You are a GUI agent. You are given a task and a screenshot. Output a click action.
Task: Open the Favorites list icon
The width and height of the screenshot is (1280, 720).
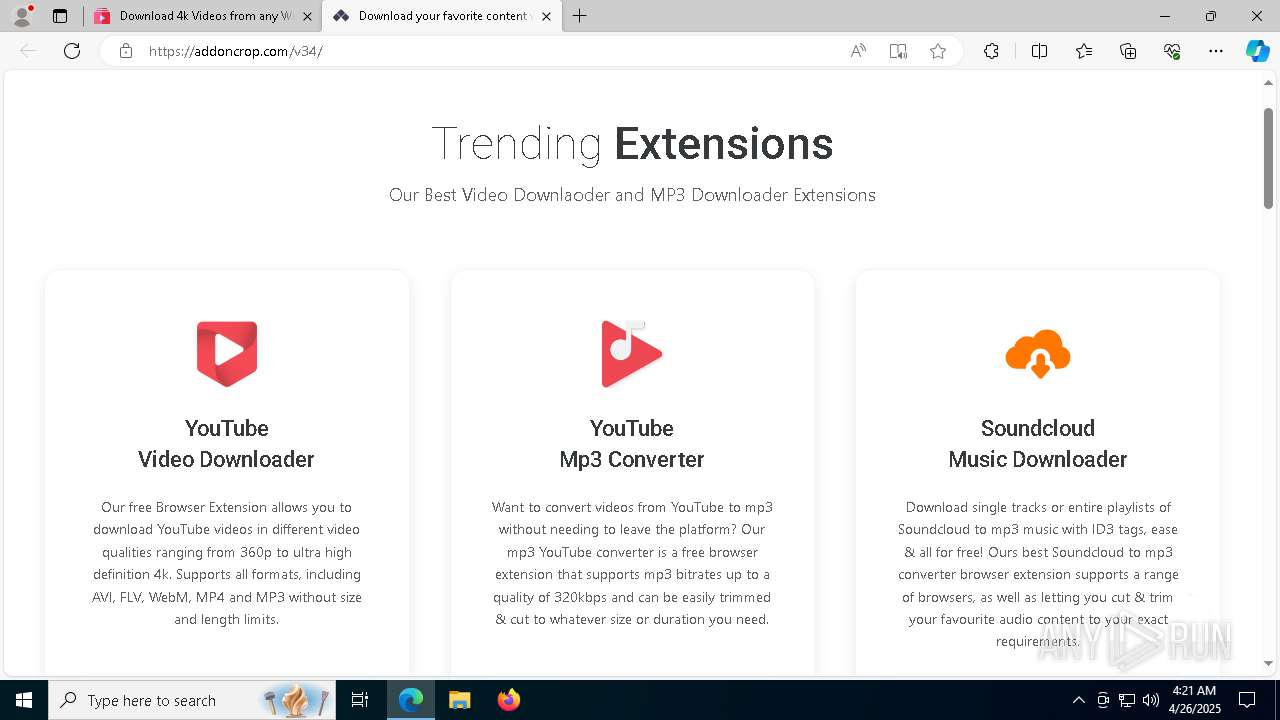[x=1084, y=51]
